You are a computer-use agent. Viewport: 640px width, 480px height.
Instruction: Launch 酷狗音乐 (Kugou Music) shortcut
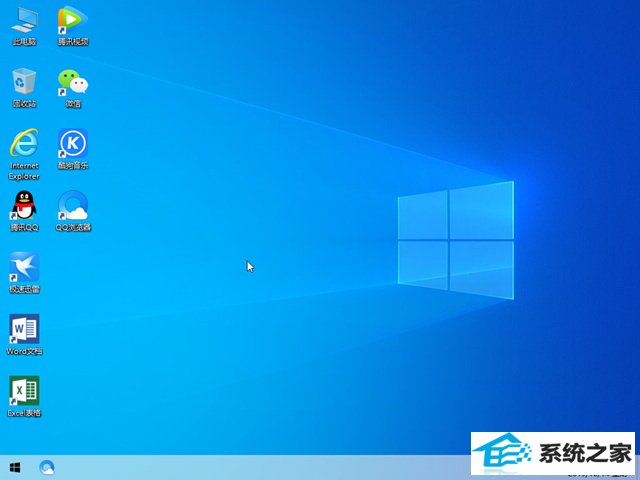(x=72, y=143)
